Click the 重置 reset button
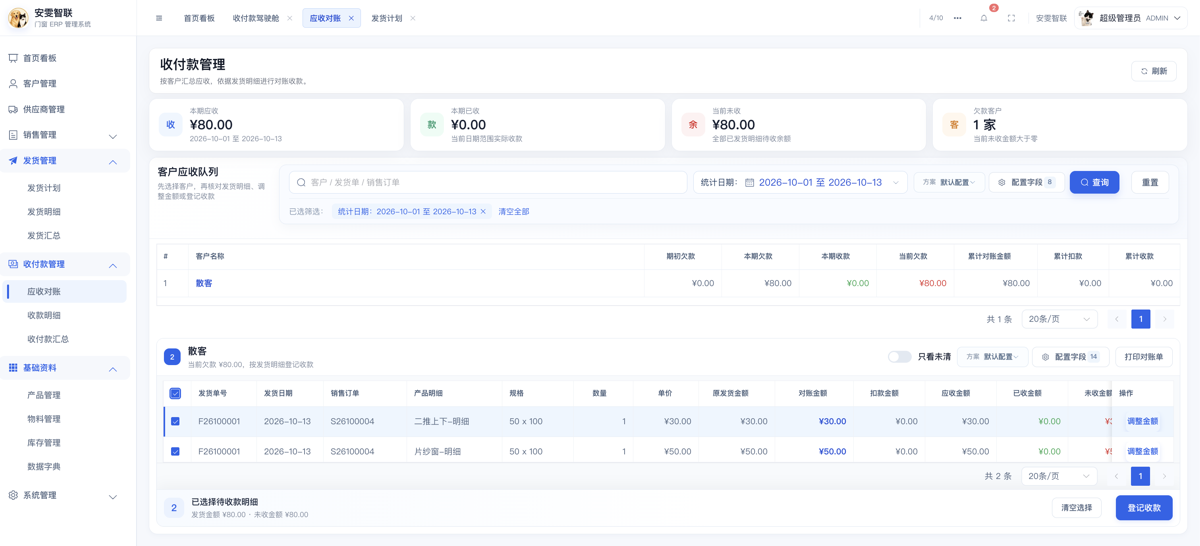 (1150, 183)
